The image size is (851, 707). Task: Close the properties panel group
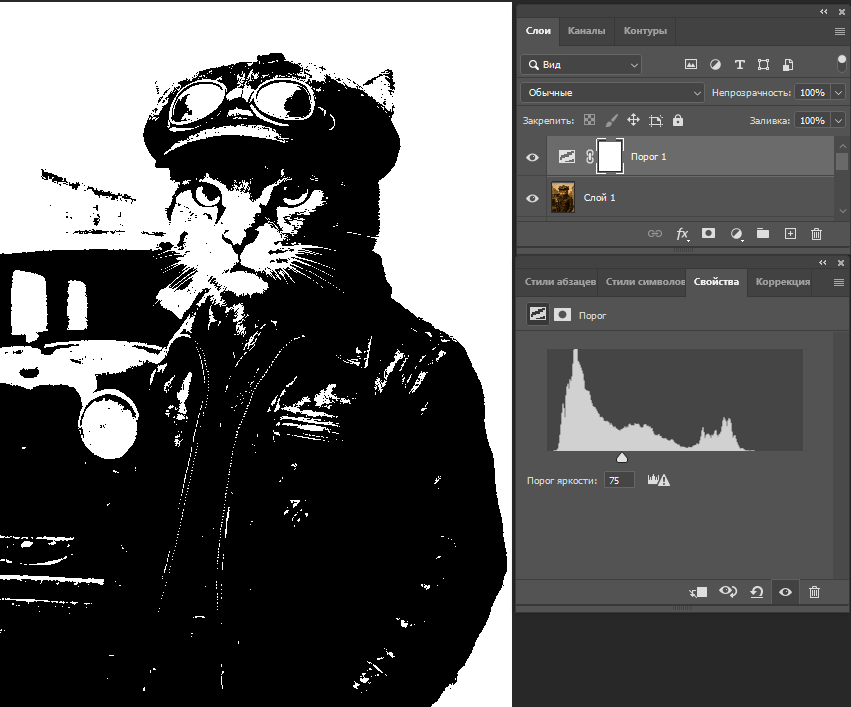pyautogui.click(x=841, y=263)
